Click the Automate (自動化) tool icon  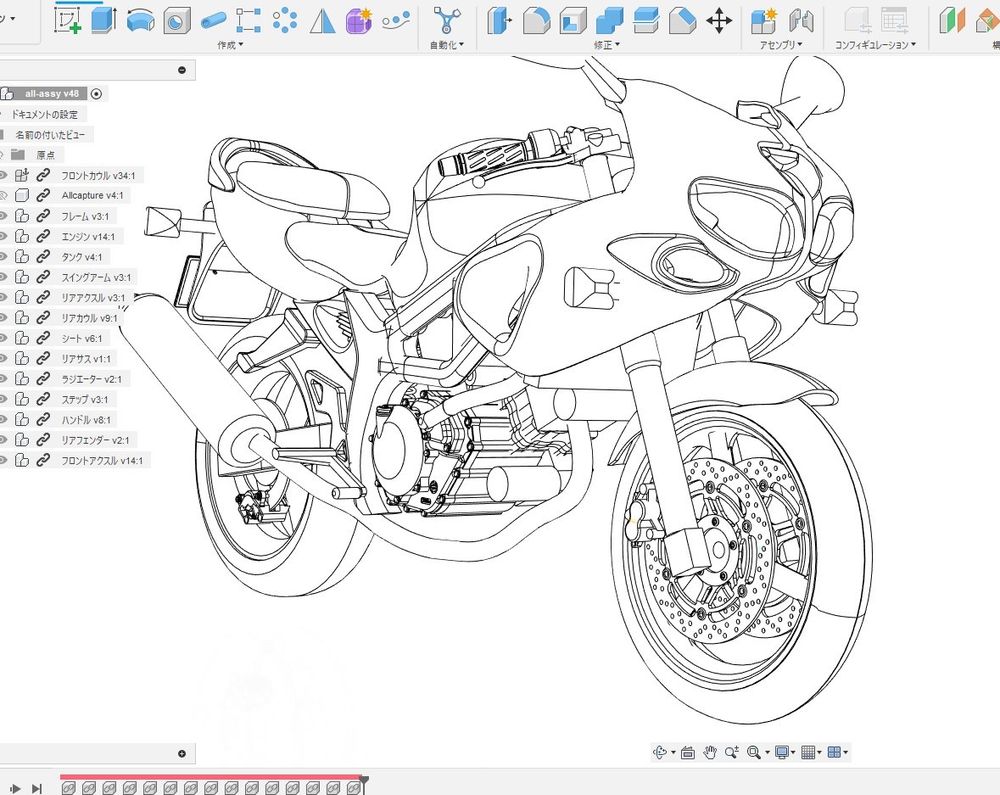447,20
